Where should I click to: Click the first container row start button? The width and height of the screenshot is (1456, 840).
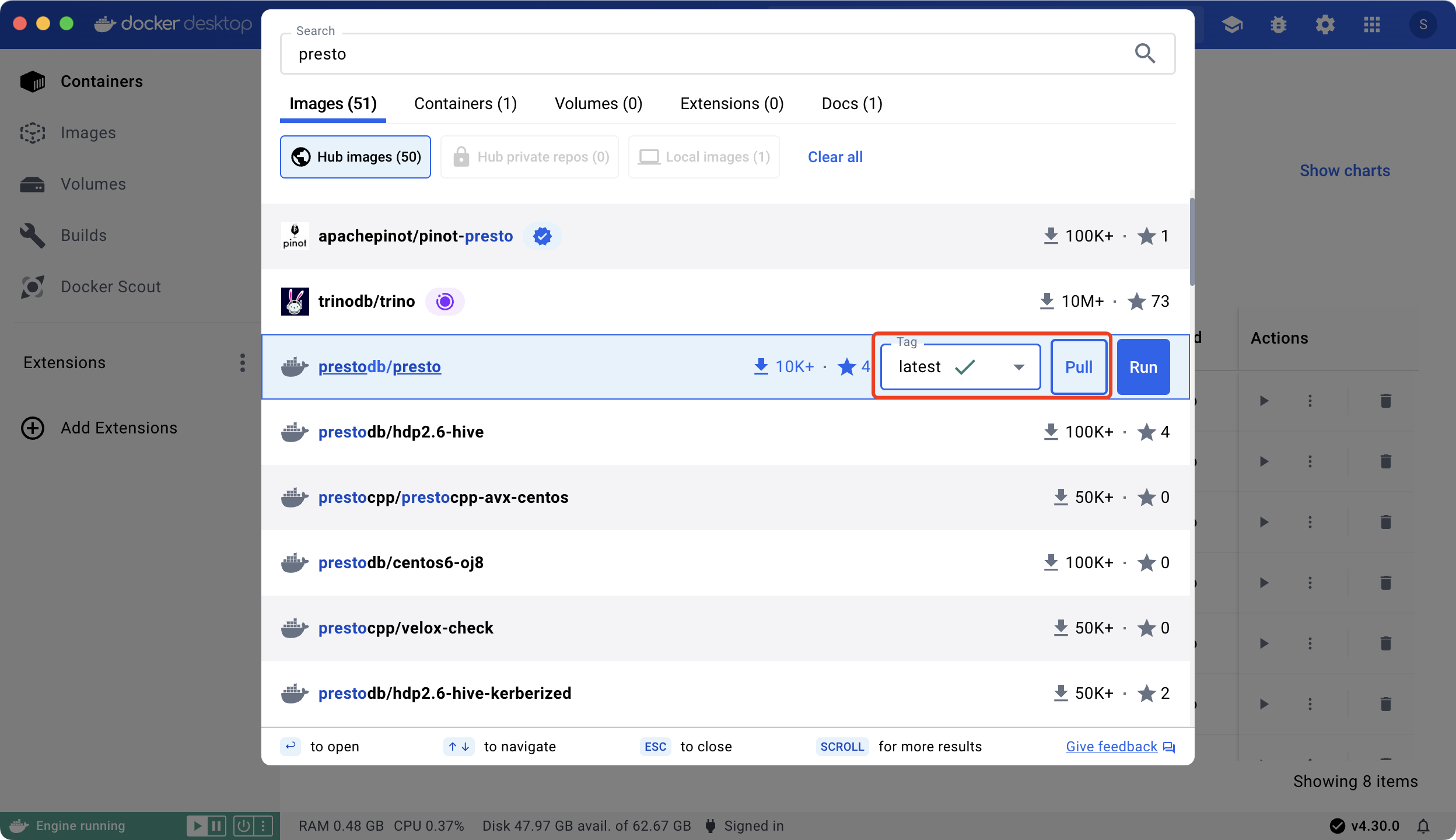tap(1263, 401)
